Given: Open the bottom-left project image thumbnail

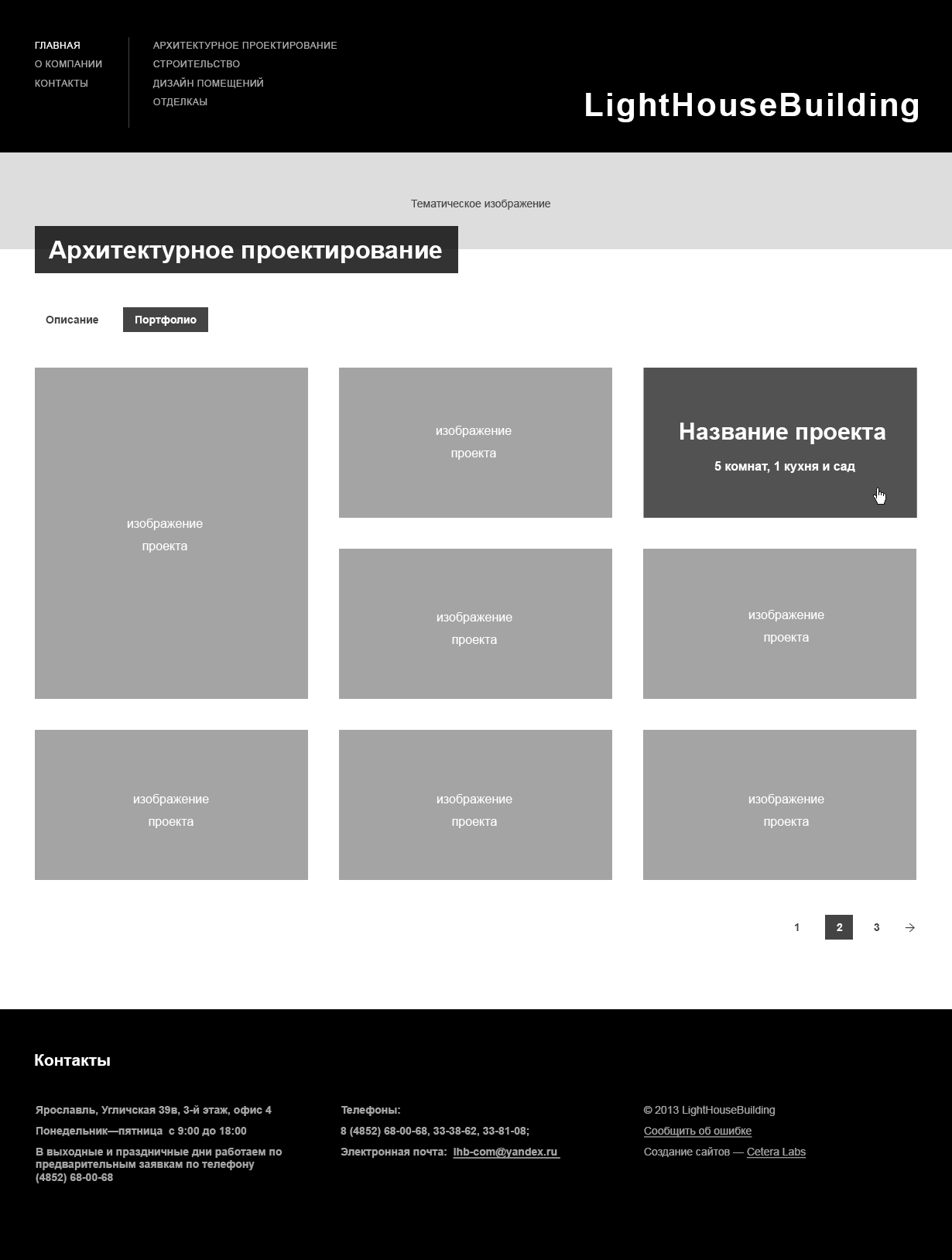Looking at the screenshot, I should (x=171, y=805).
